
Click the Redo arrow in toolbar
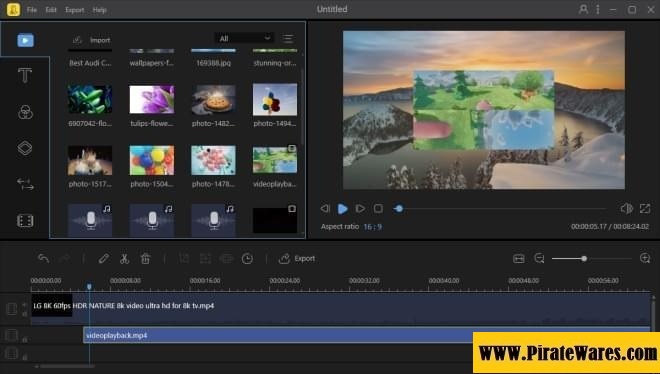tap(64, 258)
